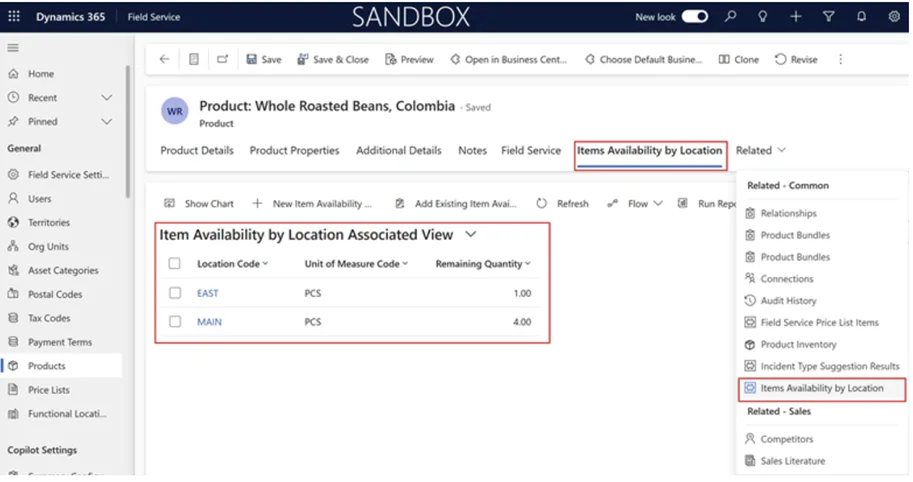This screenshot has width=913, height=482.
Task: Expand the Pinned section chevron
Action: click(107, 121)
